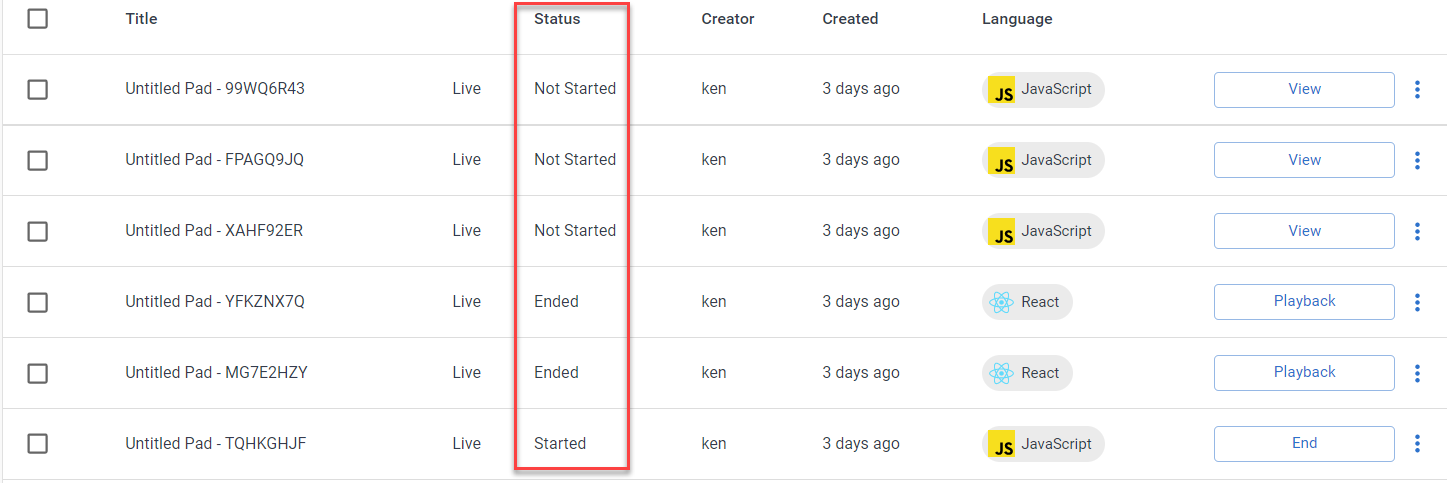This screenshot has height=483, width=1447.
Task: Open the three-dot menu for pad FPAGQ9JQ
Action: coord(1417,160)
